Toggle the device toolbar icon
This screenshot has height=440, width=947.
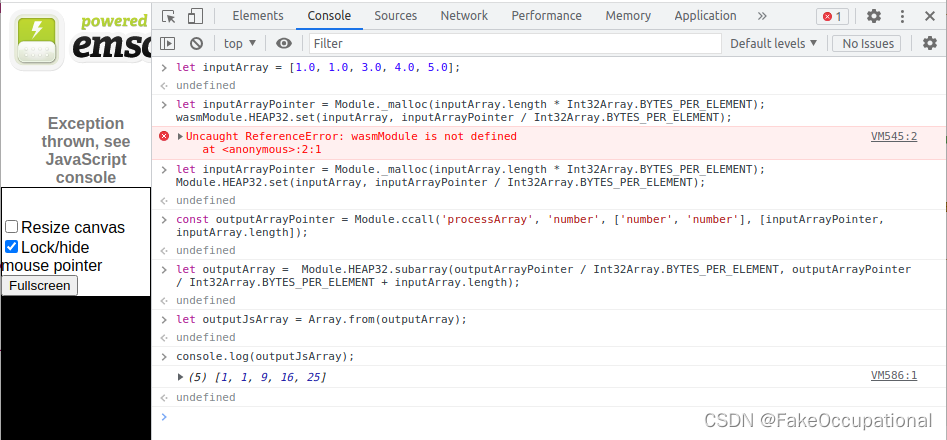coord(194,16)
